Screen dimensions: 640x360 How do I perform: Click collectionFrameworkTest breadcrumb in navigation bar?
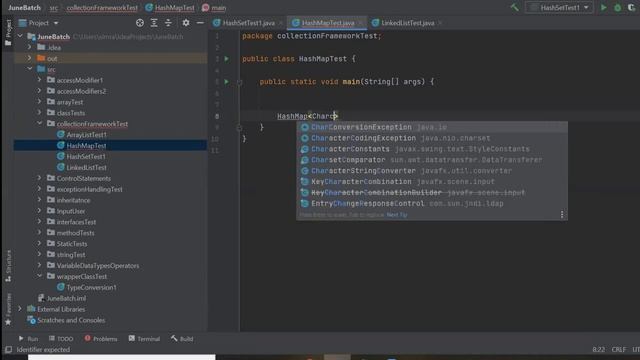[102, 8]
